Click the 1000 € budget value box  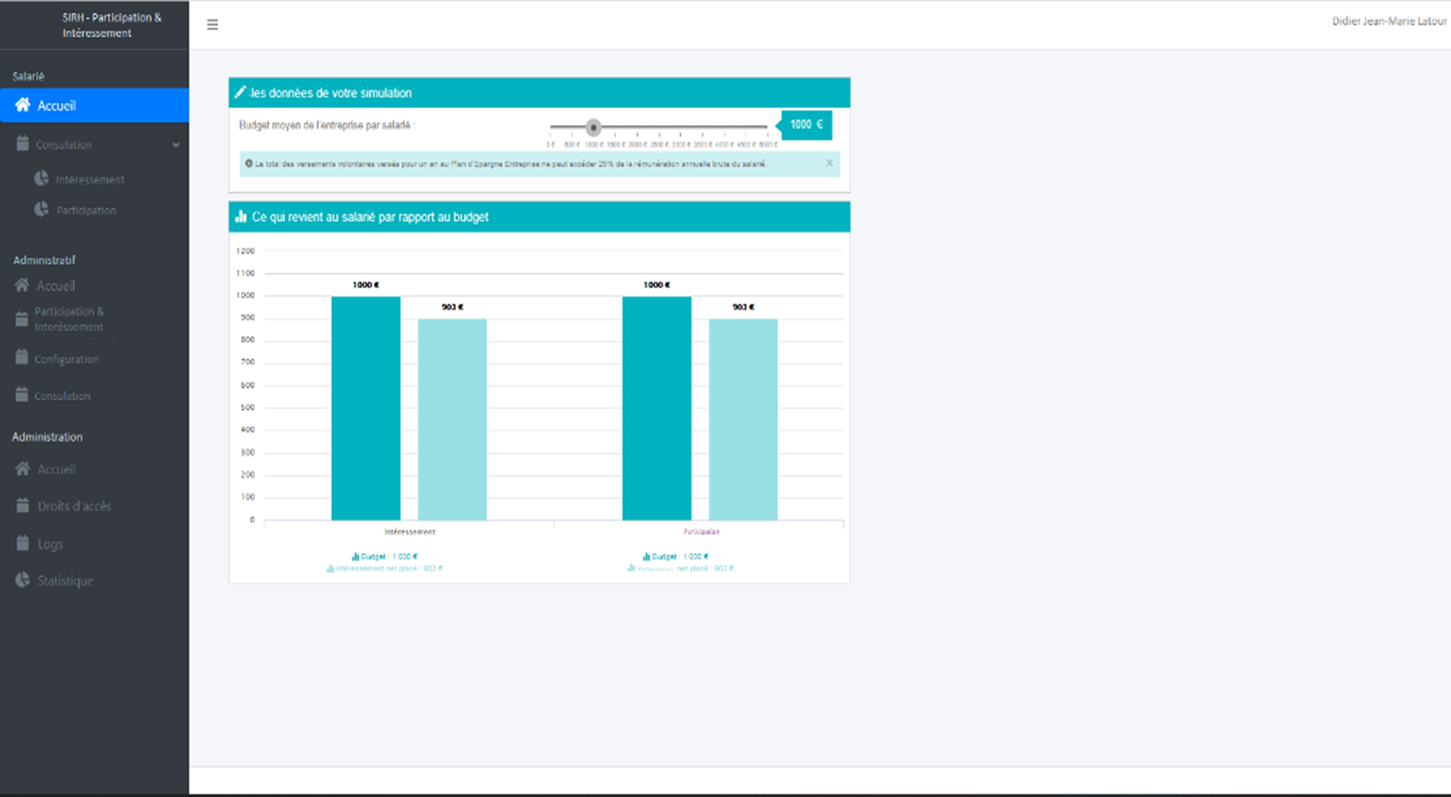pos(806,125)
